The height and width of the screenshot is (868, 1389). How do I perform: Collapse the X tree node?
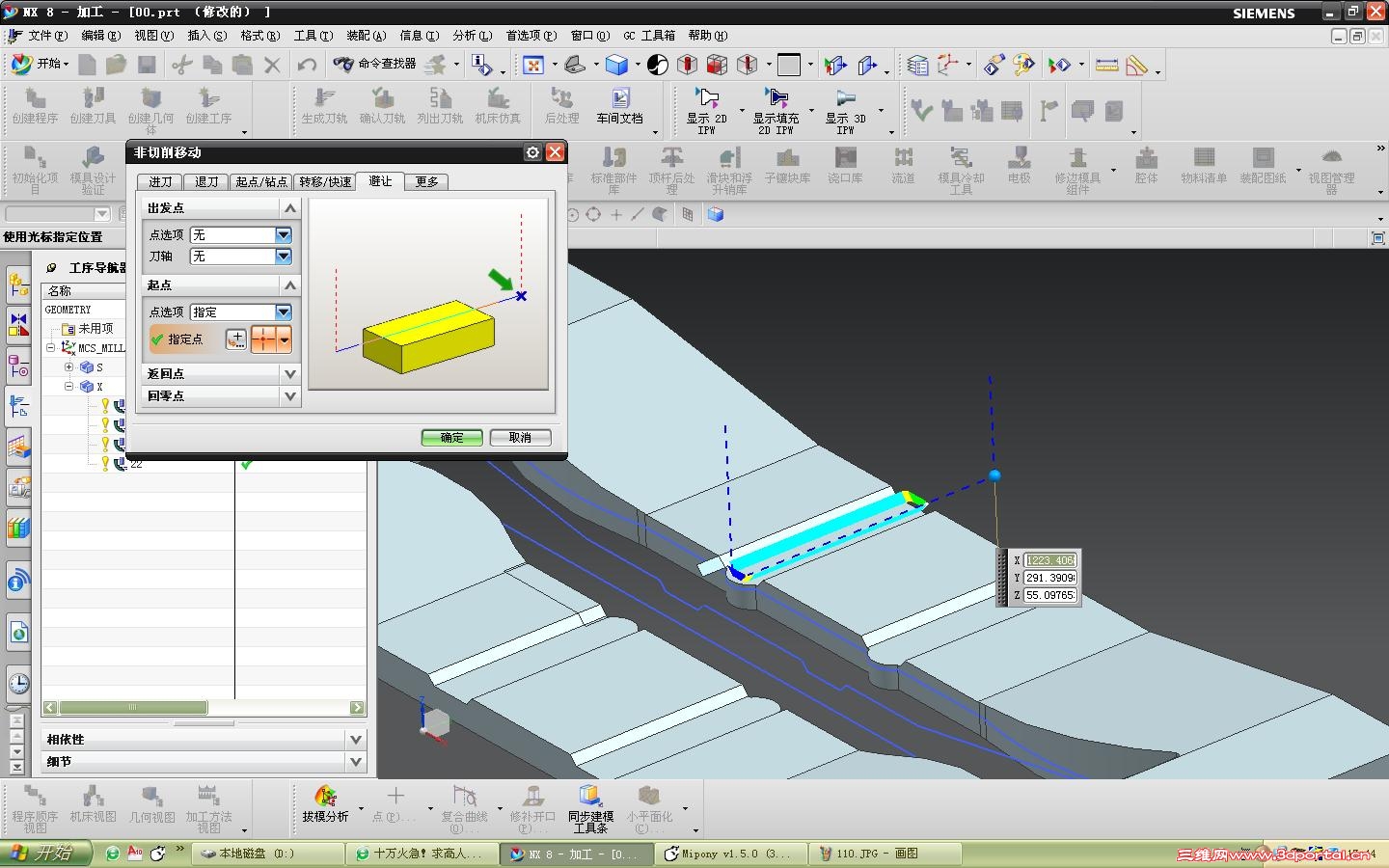[68, 387]
